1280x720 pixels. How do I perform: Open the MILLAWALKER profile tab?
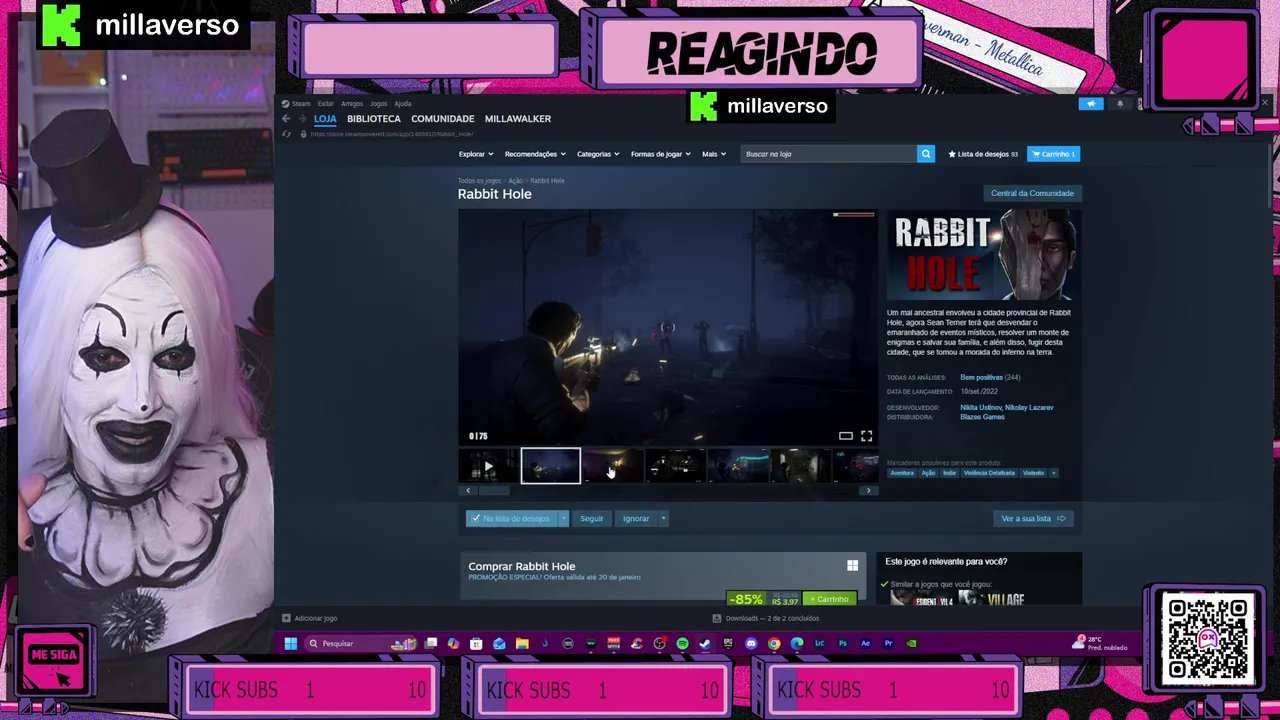click(517, 119)
